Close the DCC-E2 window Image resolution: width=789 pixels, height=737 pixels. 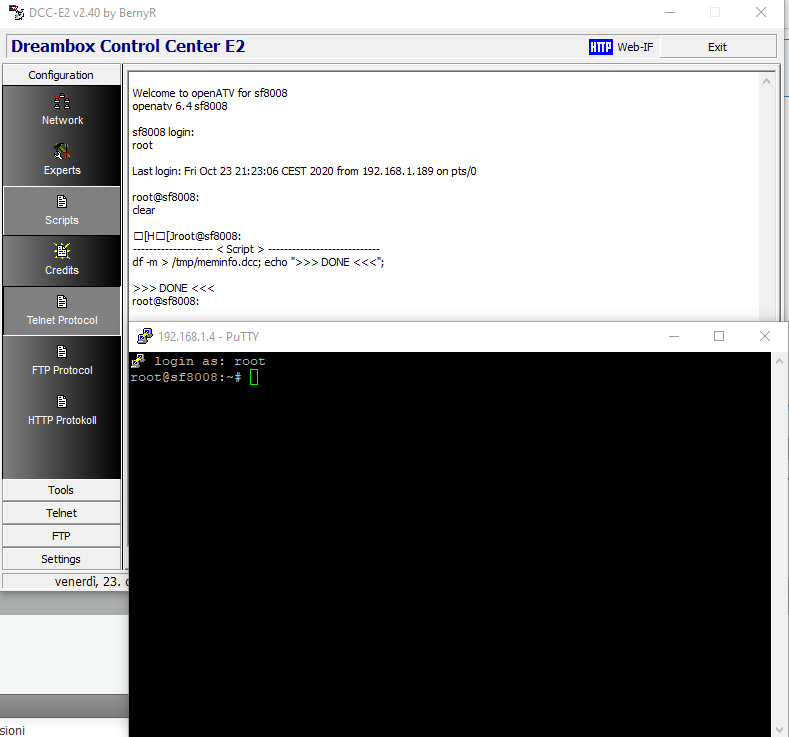(761, 13)
